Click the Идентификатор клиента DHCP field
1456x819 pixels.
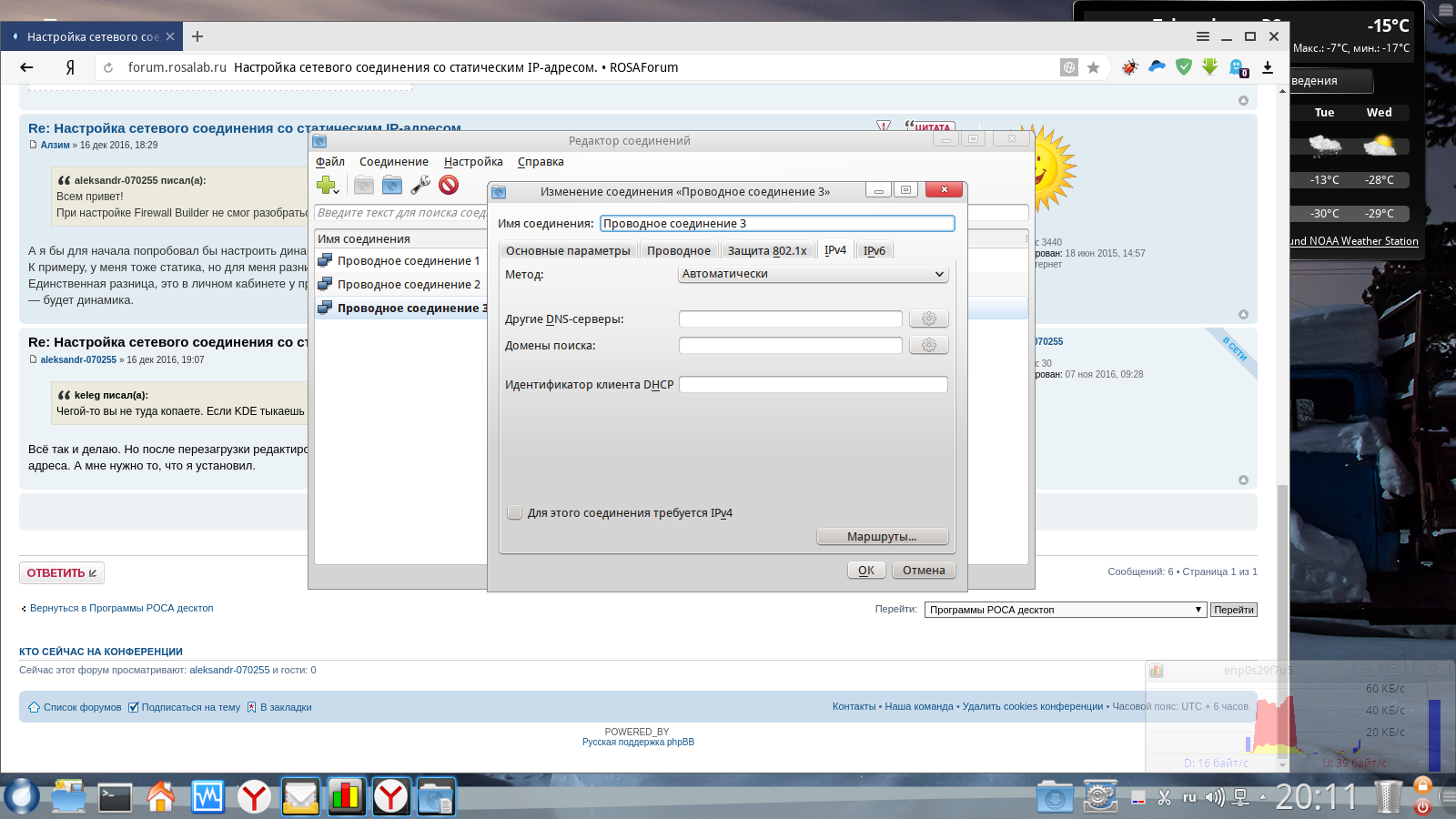[x=814, y=385]
